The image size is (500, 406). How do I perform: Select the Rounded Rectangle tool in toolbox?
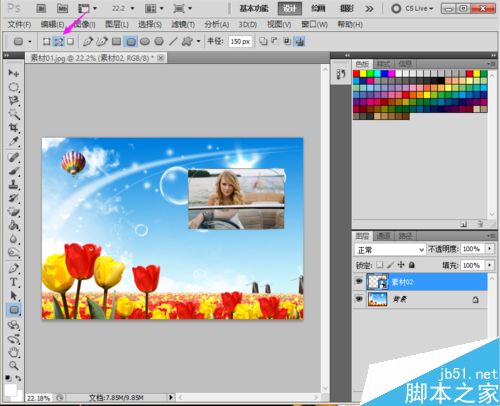click(x=14, y=310)
